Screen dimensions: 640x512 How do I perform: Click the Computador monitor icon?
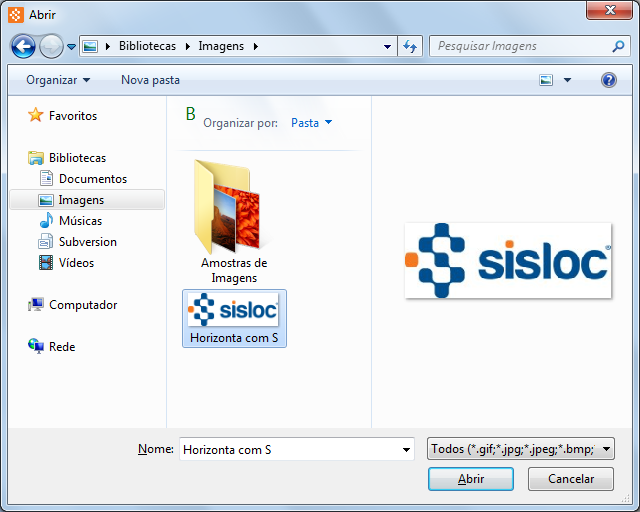tap(36, 305)
